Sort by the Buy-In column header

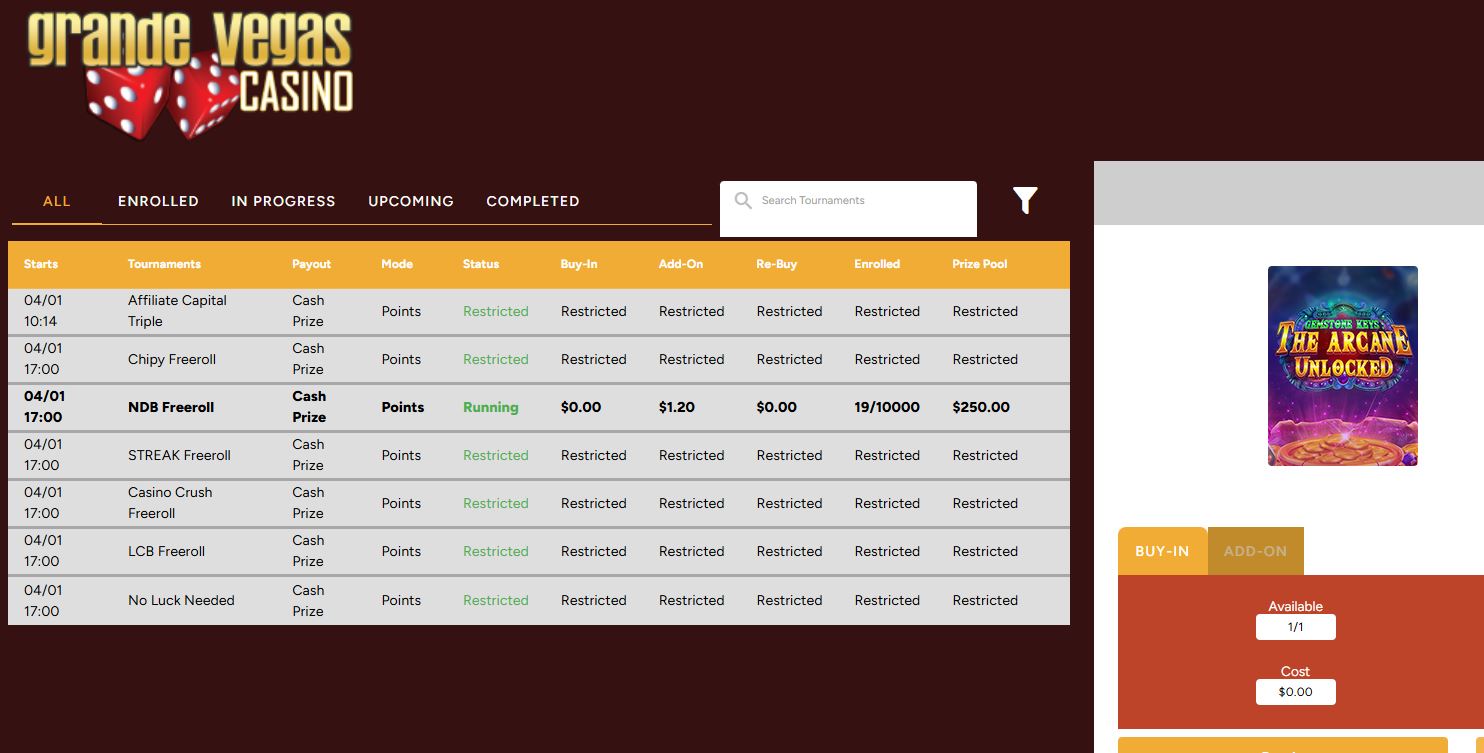pyautogui.click(x=579, y=264)
